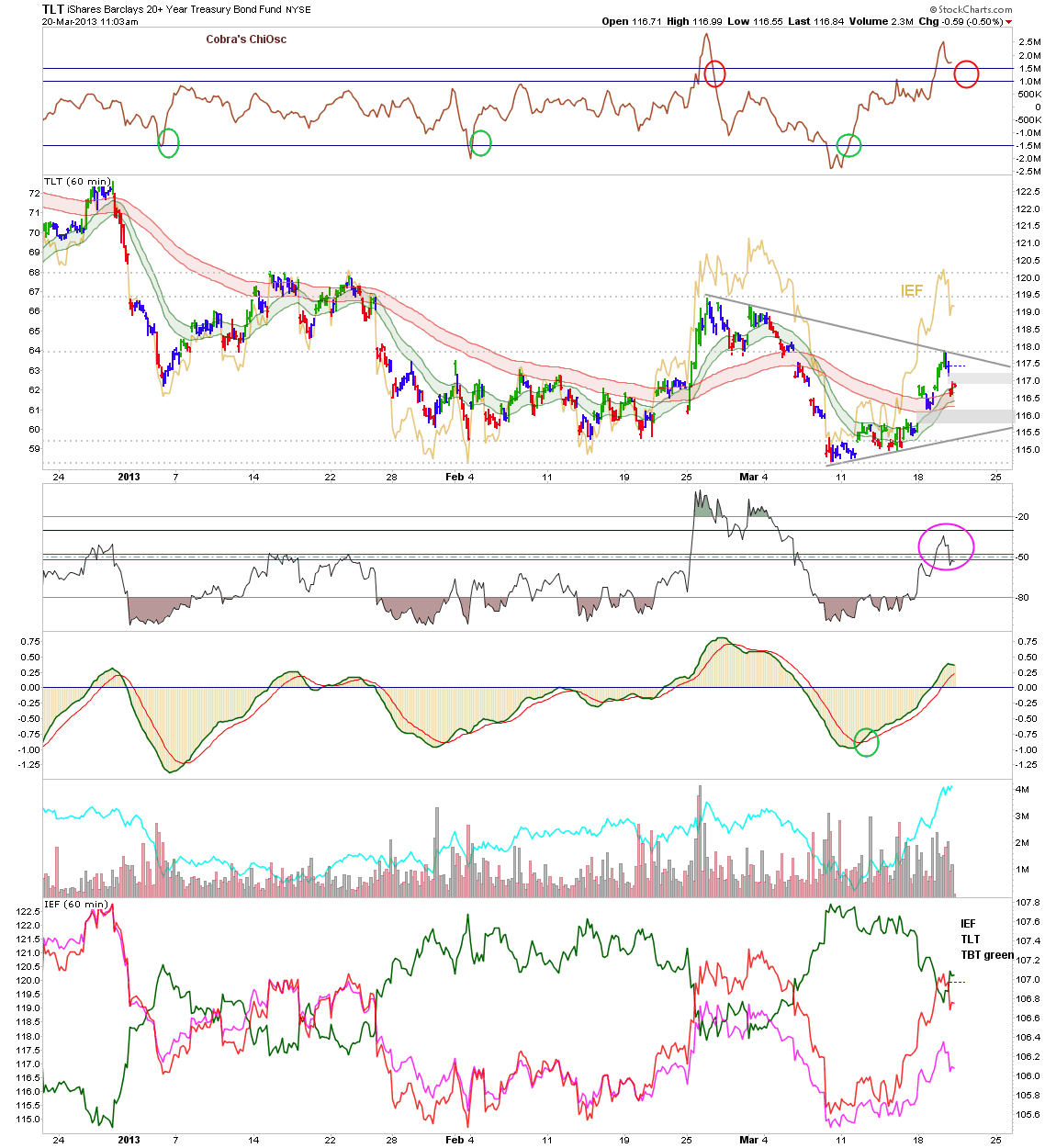Screen dimensions: 1056x1148
Task: Click the bold TLT ticker symbol in the header
Action: point(52,9)
